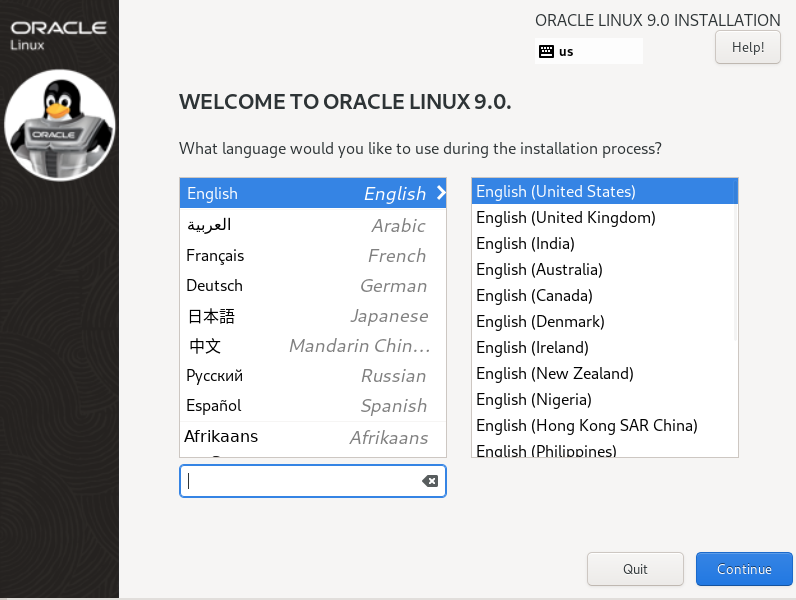Select Français in the language list
Screen dimensions: 796x600
[x=313, y=255]
